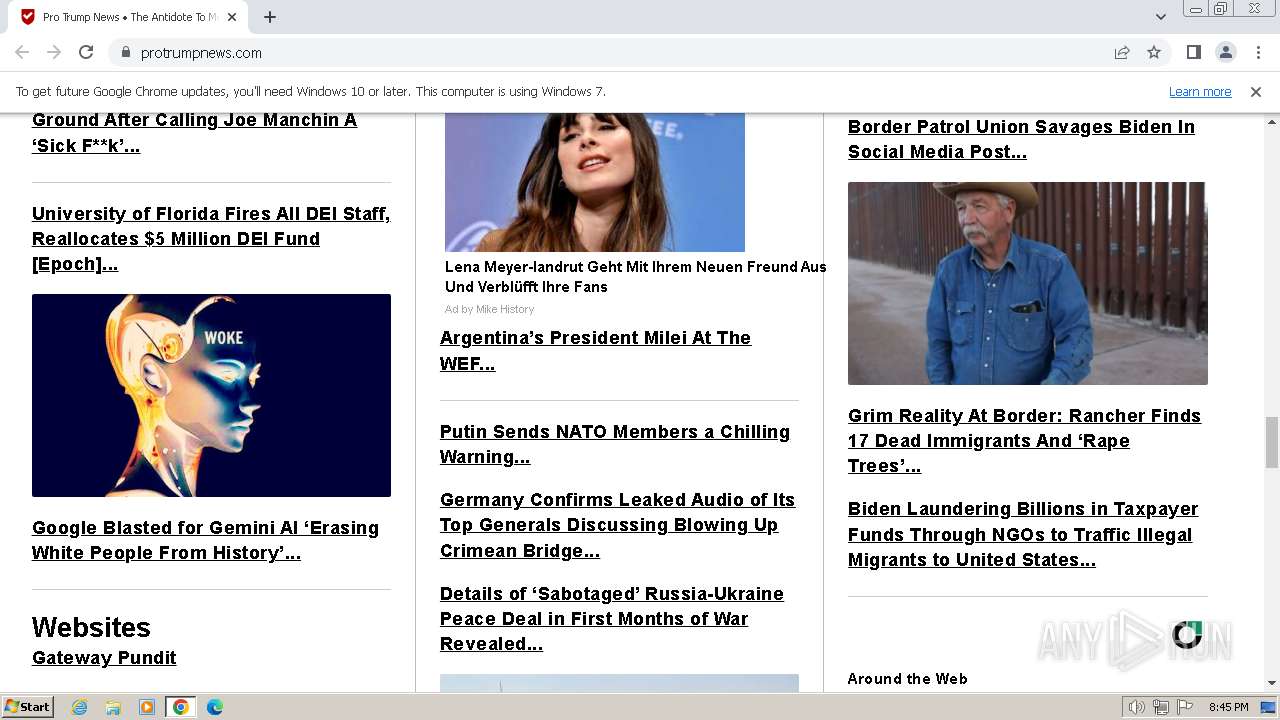Open Sabotaged Russia-Ukraine Peace Deal article
The image size is (1280, 720).
point(612,619)
